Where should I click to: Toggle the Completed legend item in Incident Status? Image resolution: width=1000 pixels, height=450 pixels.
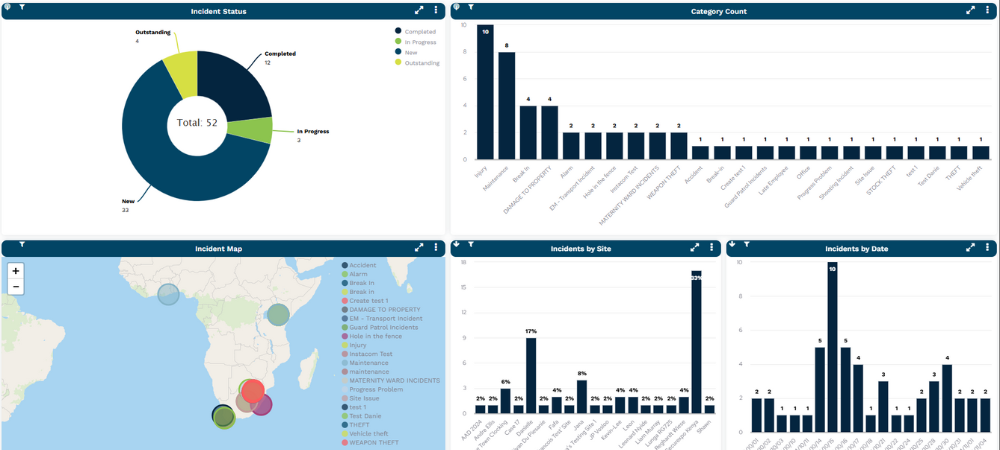coord(420,31)
